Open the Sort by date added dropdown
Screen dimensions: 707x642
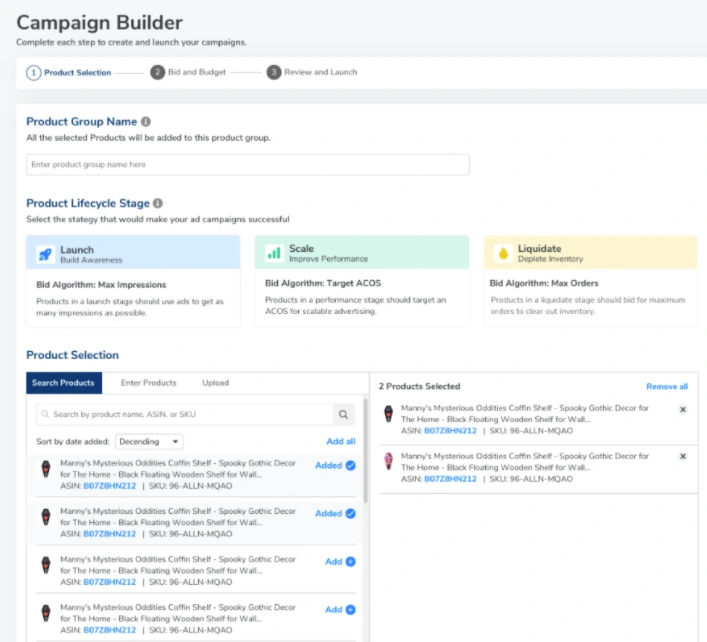[149, 442]
